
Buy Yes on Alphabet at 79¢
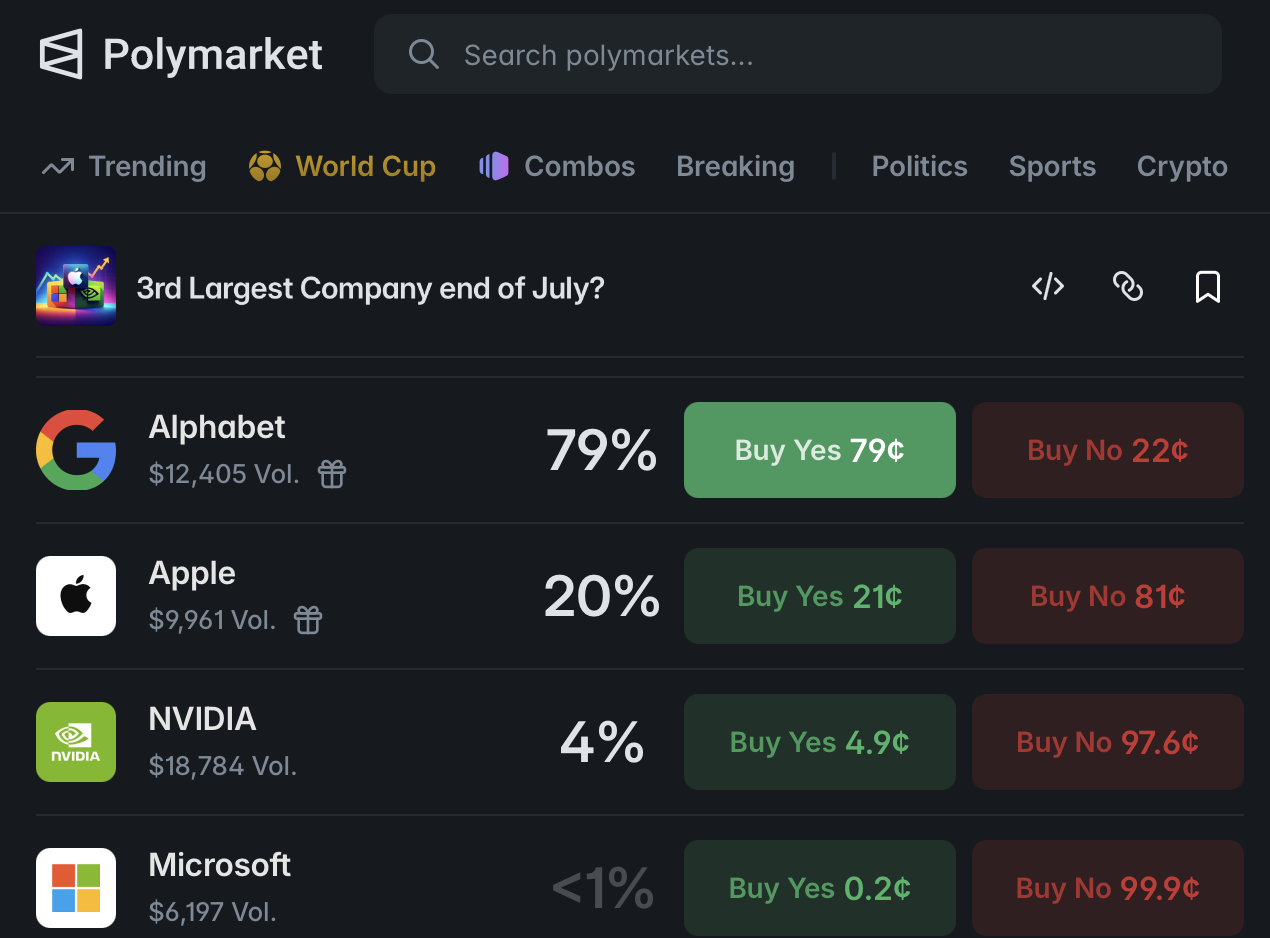(x=820, y=450)
